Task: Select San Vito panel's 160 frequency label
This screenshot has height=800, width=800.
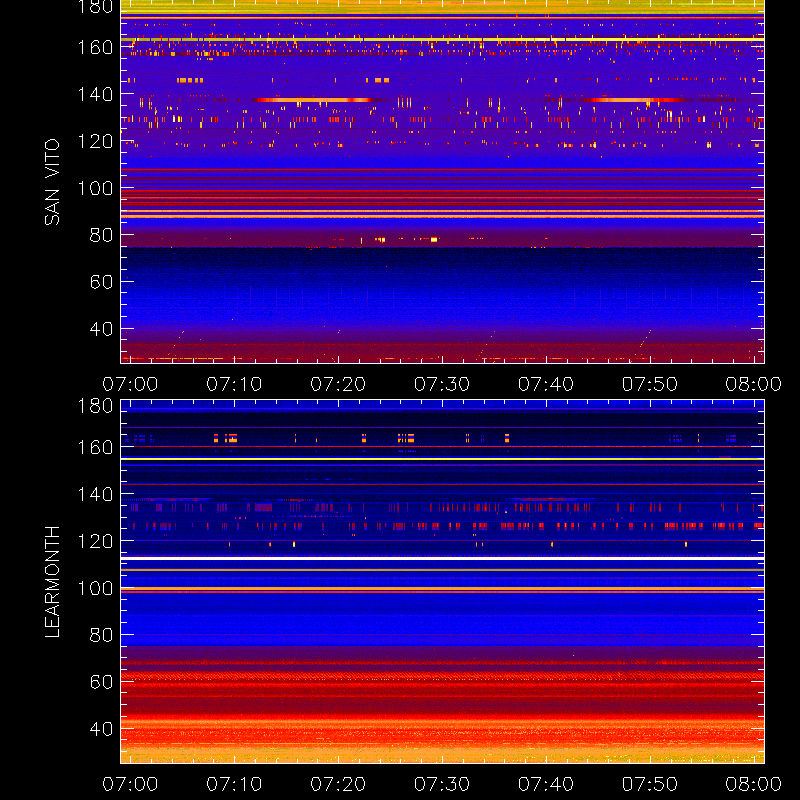Action: coord(95,47)
